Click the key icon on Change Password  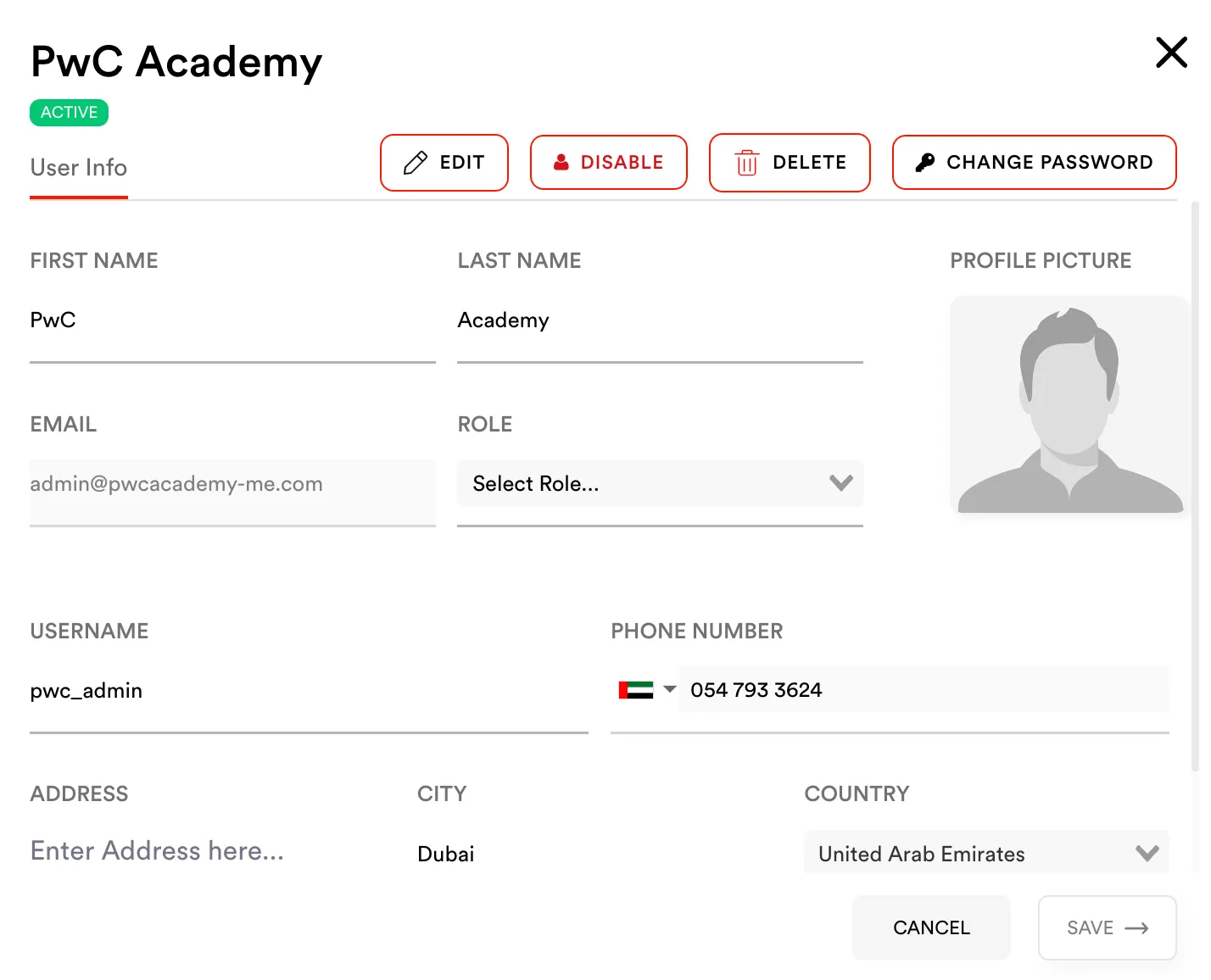tap(925, 163)
